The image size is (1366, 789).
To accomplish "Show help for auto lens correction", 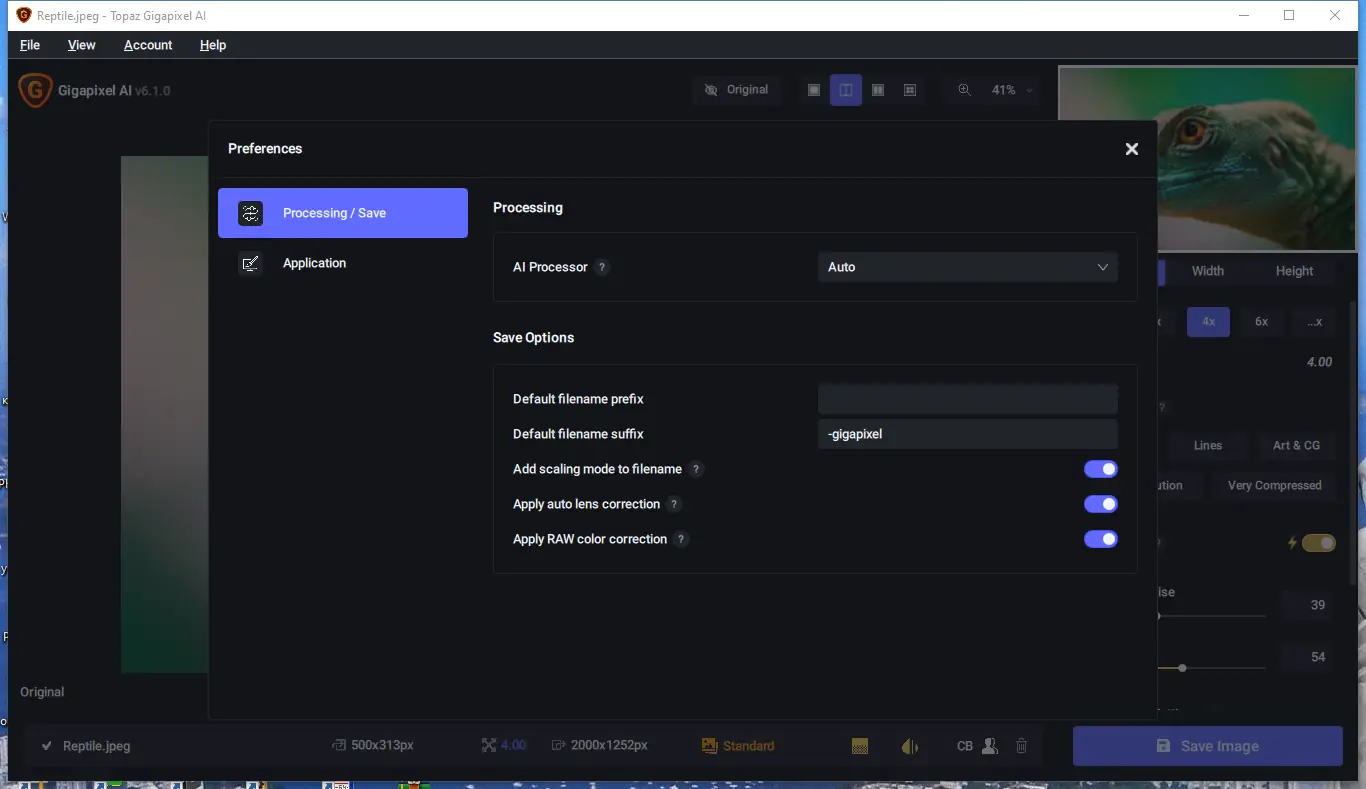I will pyautogui.click(x=675, y=504).
